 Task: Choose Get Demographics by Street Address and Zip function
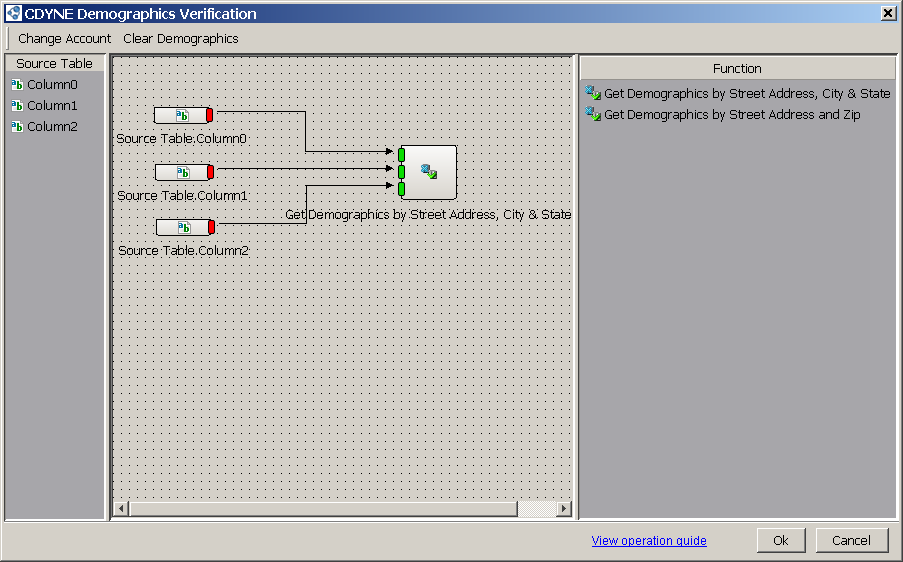(x=732, y=115)
